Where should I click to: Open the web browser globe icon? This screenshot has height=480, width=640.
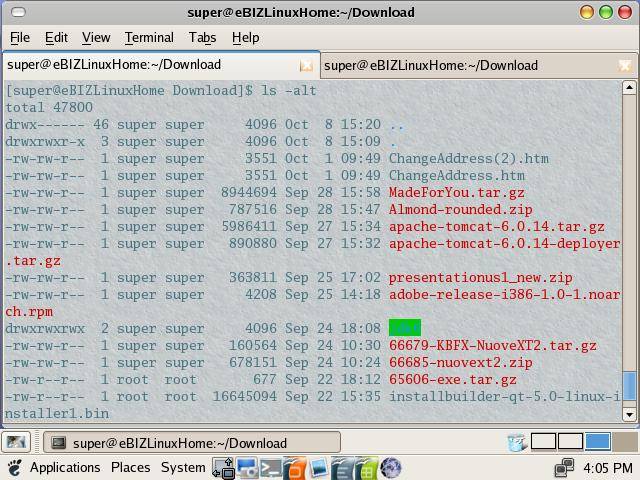point(391,468)
